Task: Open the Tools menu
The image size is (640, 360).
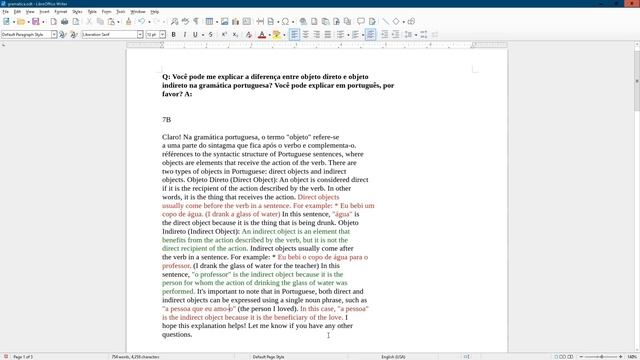Action: pyautogui.click(x=121, y=12)
